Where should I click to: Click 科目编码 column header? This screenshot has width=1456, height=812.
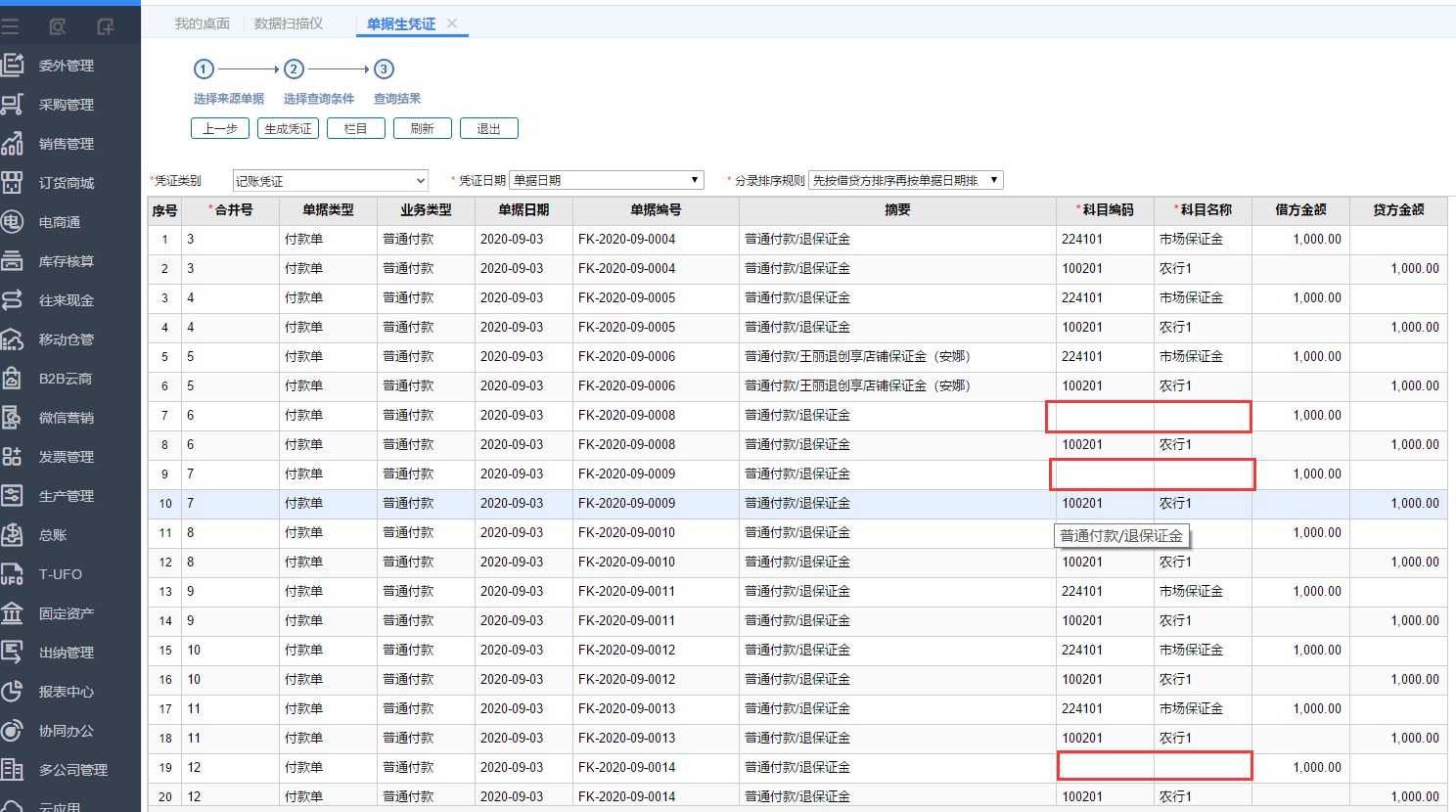click(x=1105, y=210)
